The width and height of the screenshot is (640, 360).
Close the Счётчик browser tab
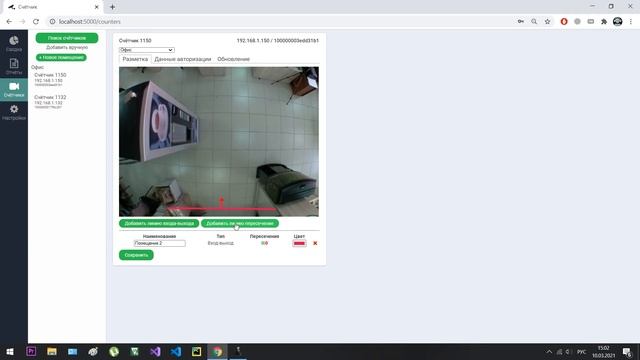(97, 7)
